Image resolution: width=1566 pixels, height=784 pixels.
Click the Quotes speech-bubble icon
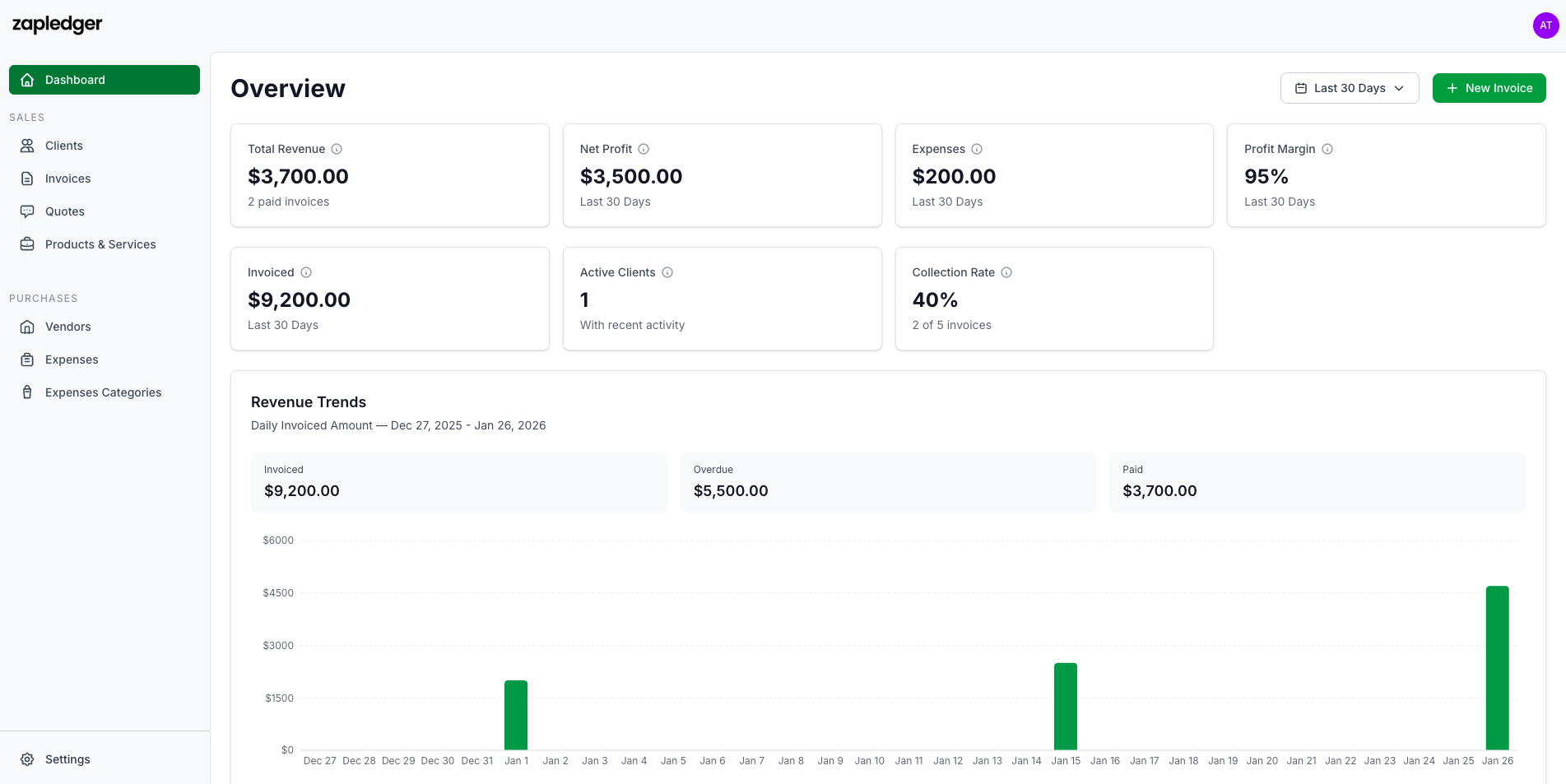27,211
